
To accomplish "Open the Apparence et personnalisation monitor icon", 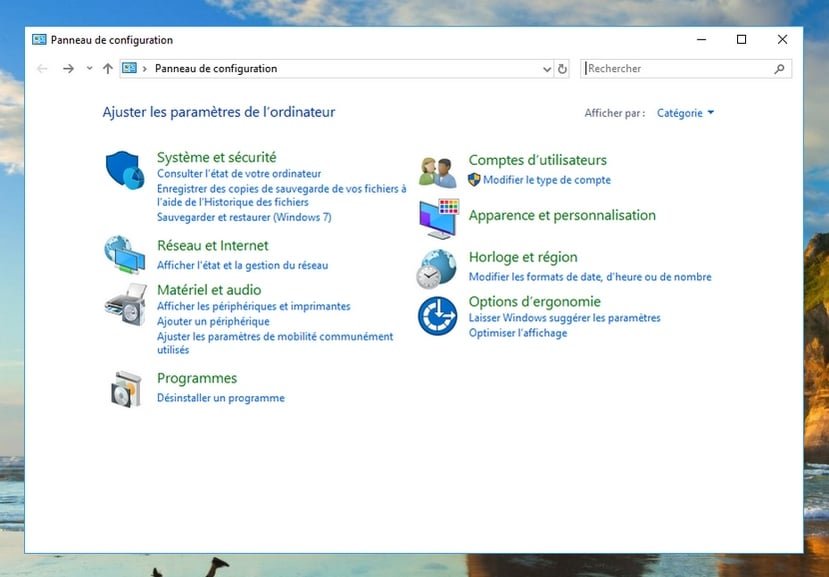I will [x=439, y=218].
